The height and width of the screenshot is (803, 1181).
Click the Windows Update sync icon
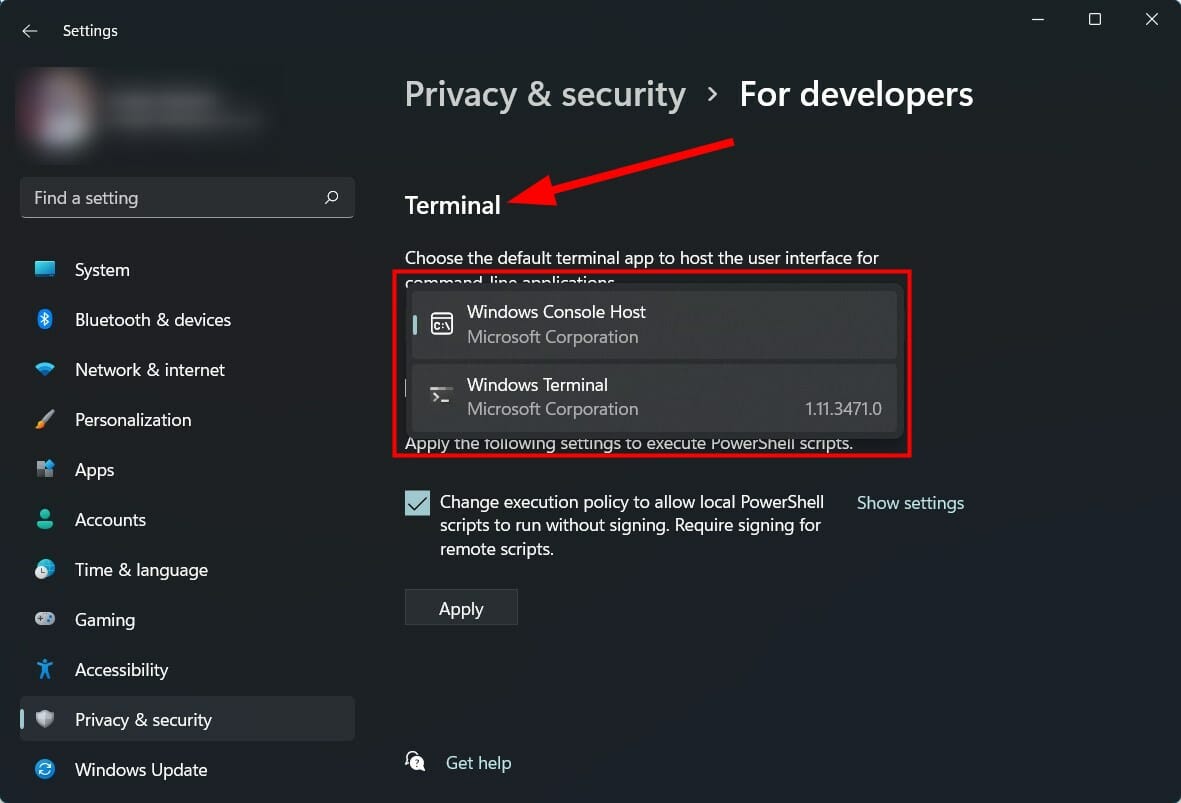point(45,770)
